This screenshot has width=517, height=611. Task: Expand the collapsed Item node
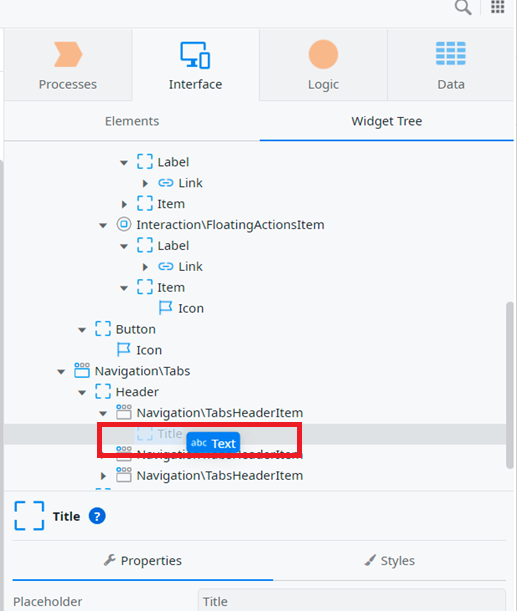(x=124, y=204)
